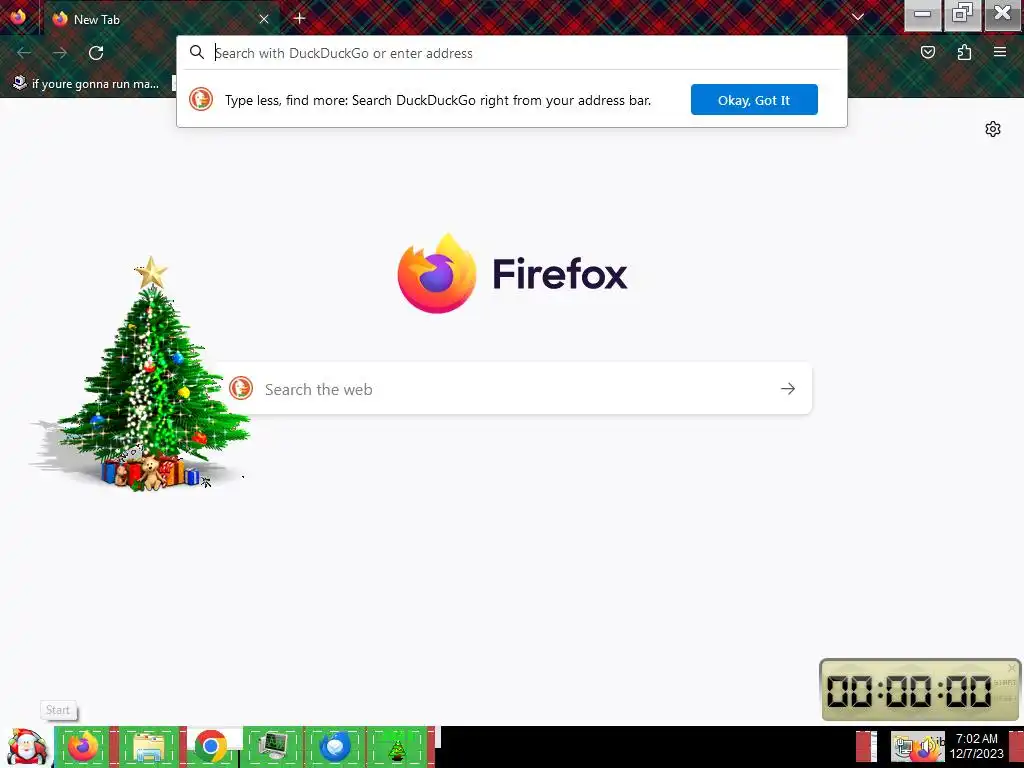
Task: Click the magnifier icon in address bar
Action: [197, 52]
